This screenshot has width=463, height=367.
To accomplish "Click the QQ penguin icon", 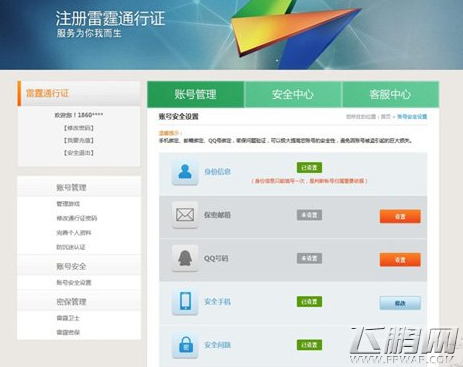I will tap(185, 258).
